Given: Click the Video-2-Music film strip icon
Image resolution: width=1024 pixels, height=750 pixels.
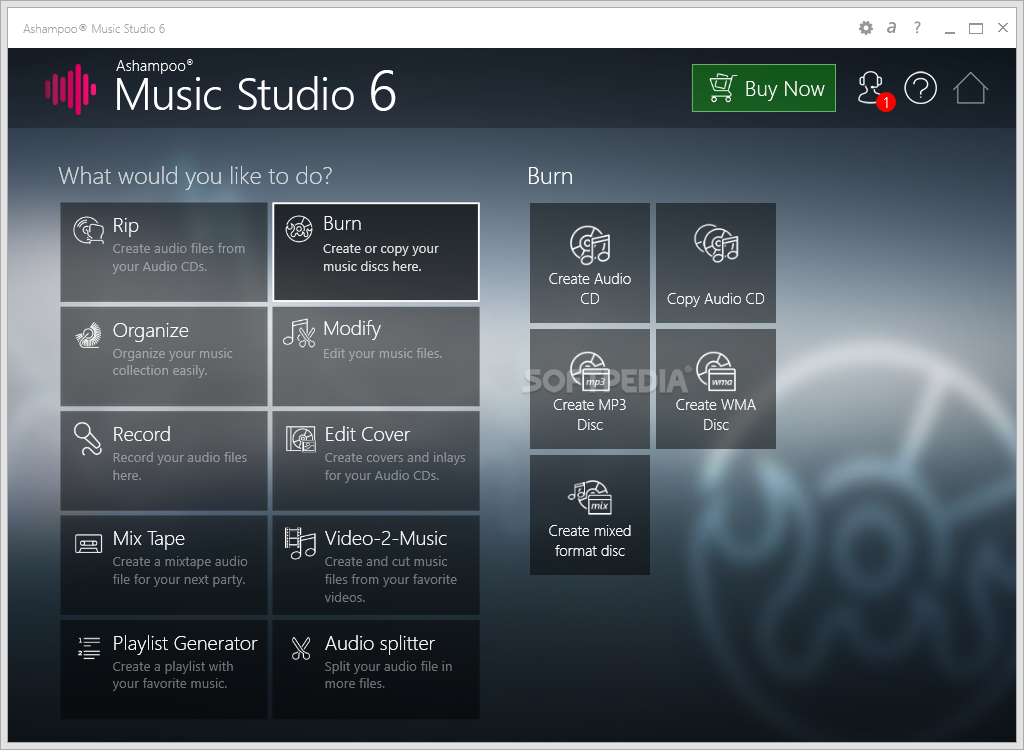Looking at the screenshot, I should point(300,544).
